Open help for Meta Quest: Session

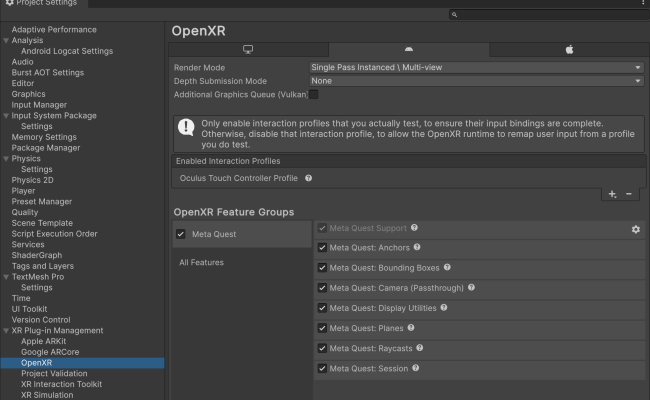tap(415, 368)
